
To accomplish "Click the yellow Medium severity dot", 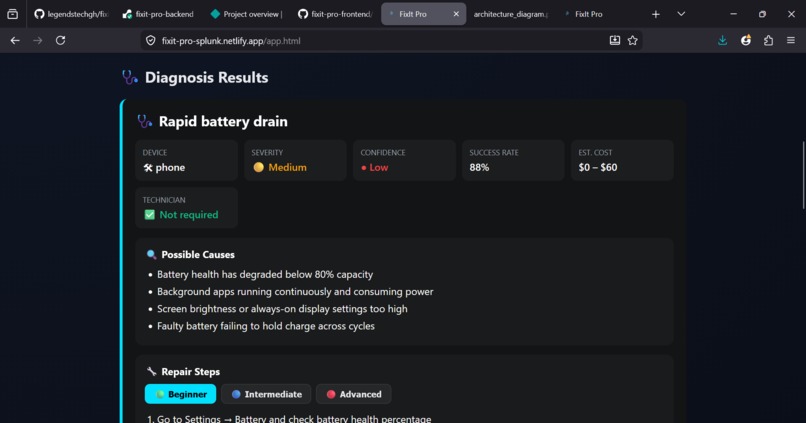I will pyautogui.click(x=259, y=167).
